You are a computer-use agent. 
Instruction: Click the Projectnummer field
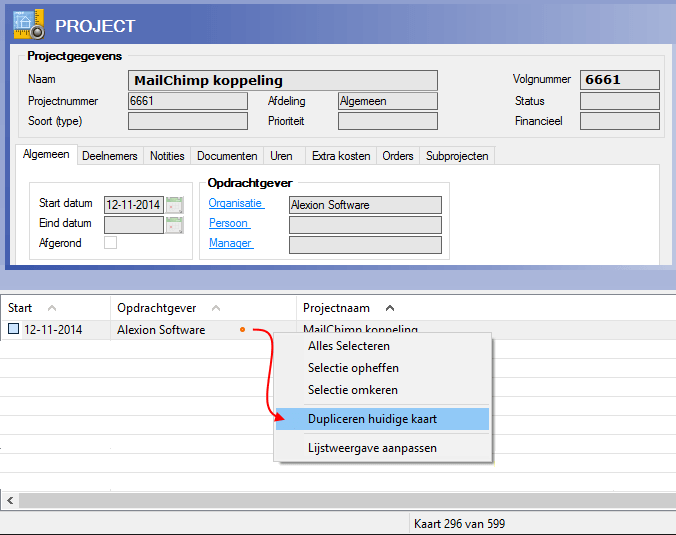pos(188,101)
